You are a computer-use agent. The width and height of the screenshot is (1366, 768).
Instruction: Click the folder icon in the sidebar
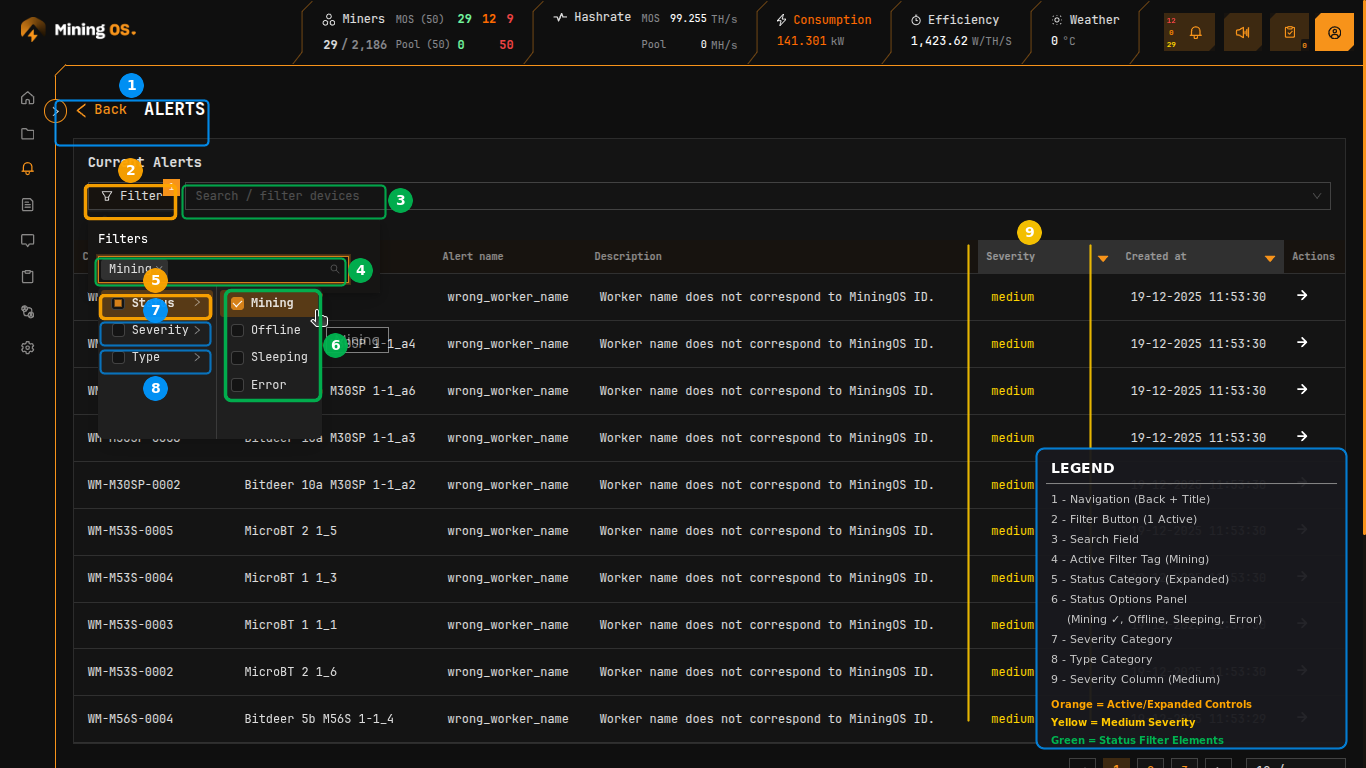point(28,134)
